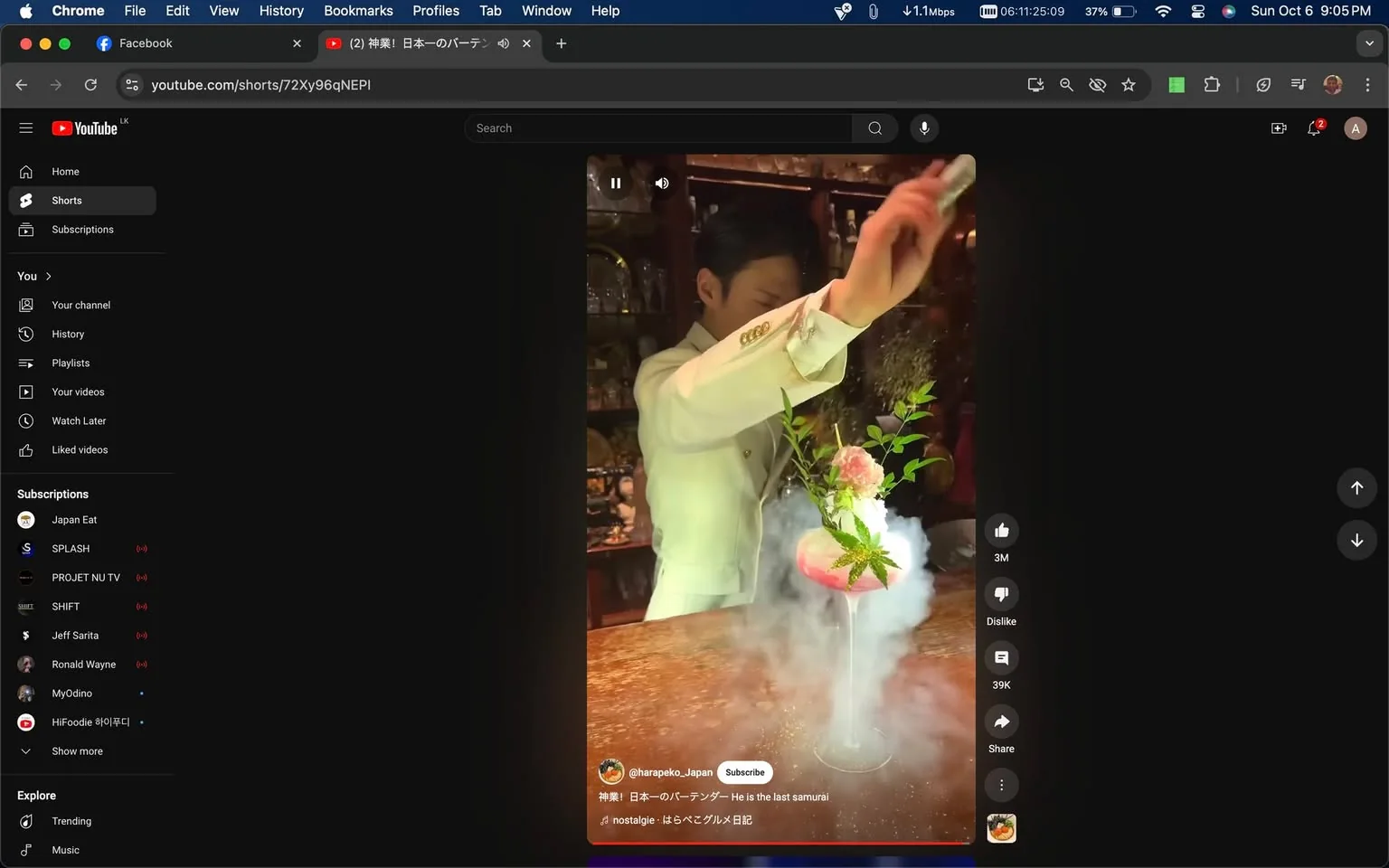Go to previous Short with up arrow
Image resolution: width=1389 pixels, height=868 pixels.
[1356, 488]
